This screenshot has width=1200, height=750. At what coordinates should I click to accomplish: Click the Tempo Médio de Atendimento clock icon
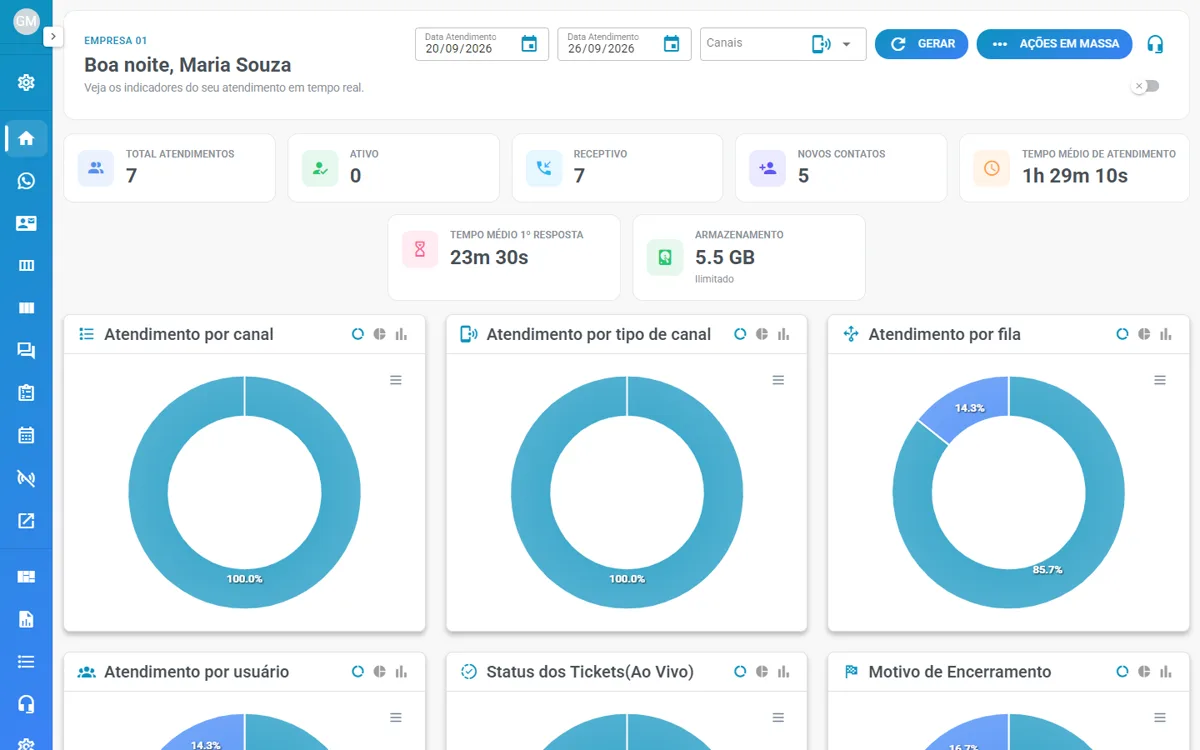coord(992,168)
